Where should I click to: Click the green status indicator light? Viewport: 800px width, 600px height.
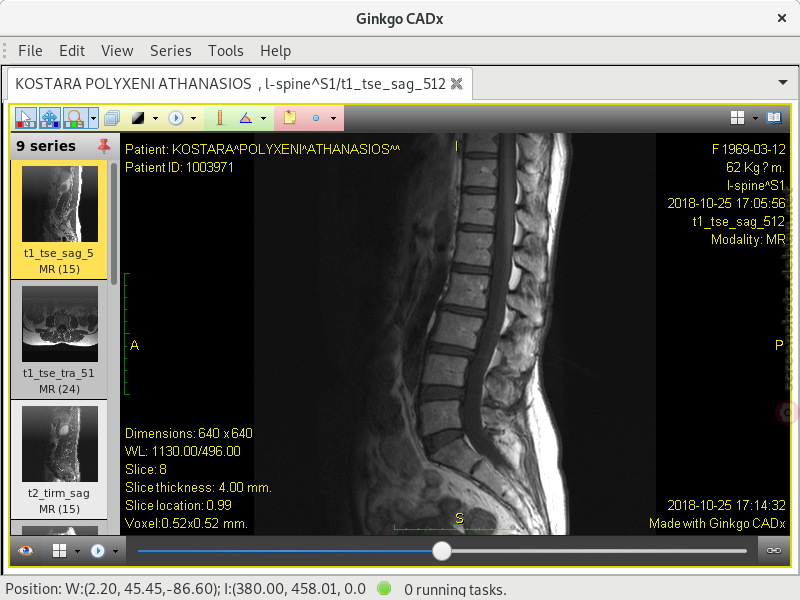(384, 588)
